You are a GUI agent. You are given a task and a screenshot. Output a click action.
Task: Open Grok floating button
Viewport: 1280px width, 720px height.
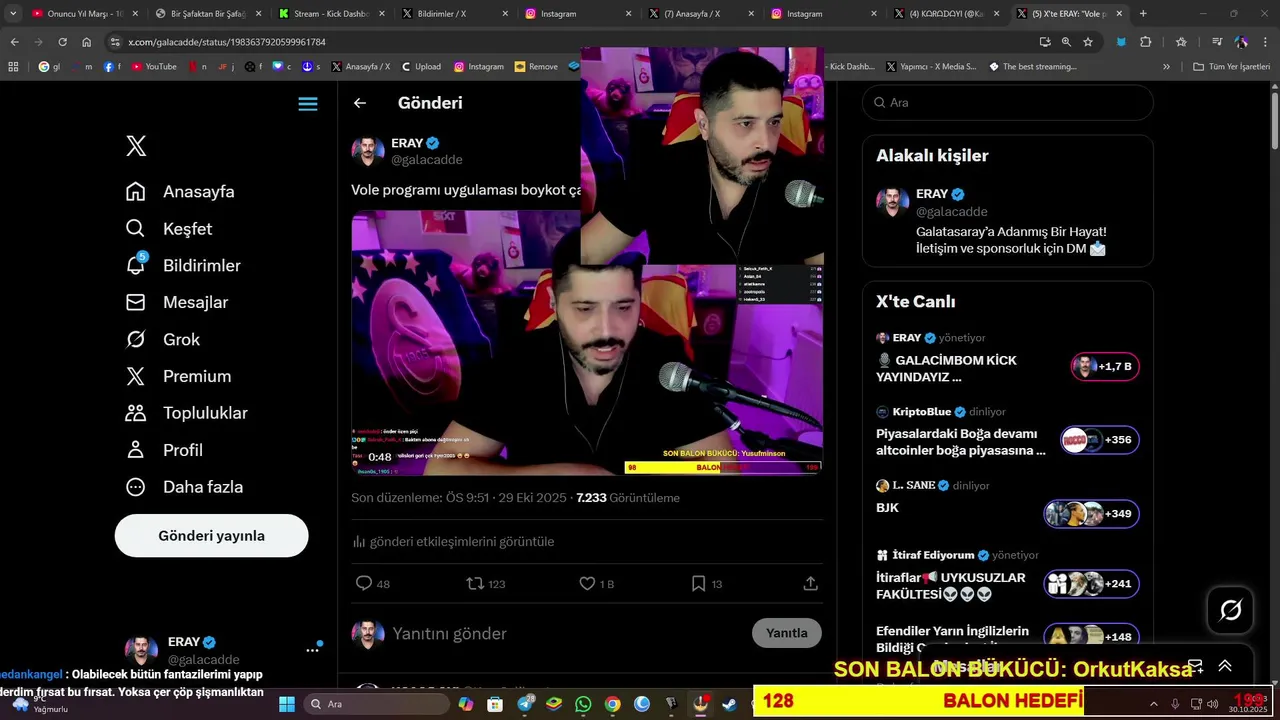pos(1231,610)
